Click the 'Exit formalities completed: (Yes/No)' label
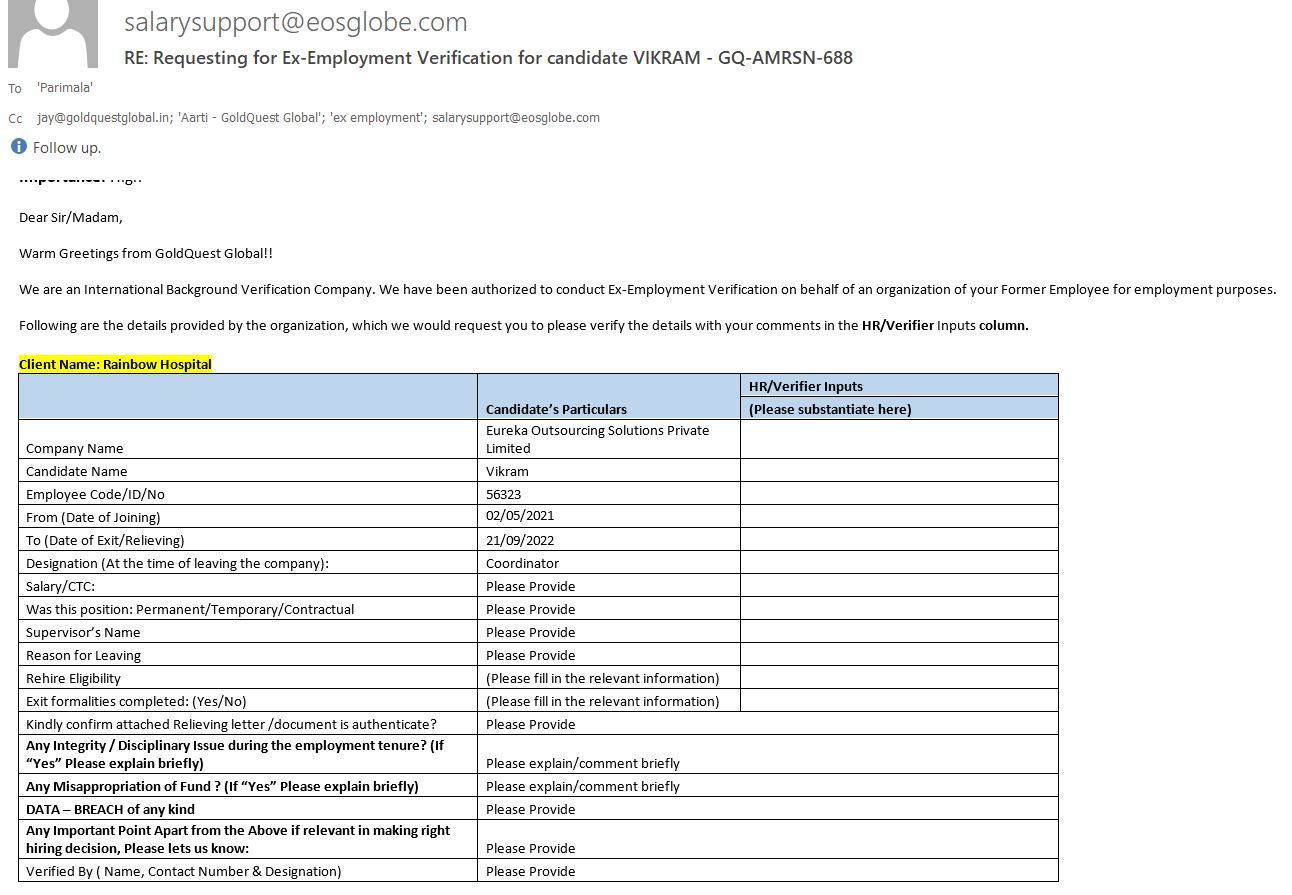 pos(136,701)
